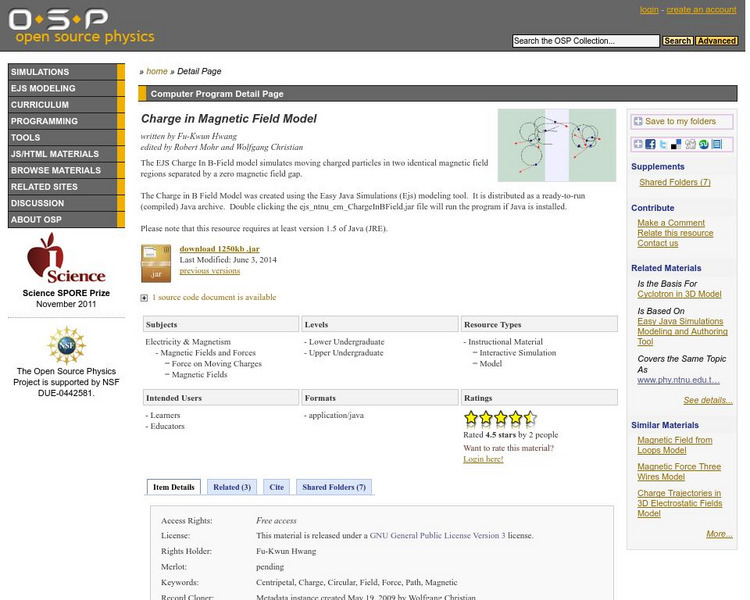
Task: Open the Cyclotron in 3D Model link
Action: tap(679, 294)
